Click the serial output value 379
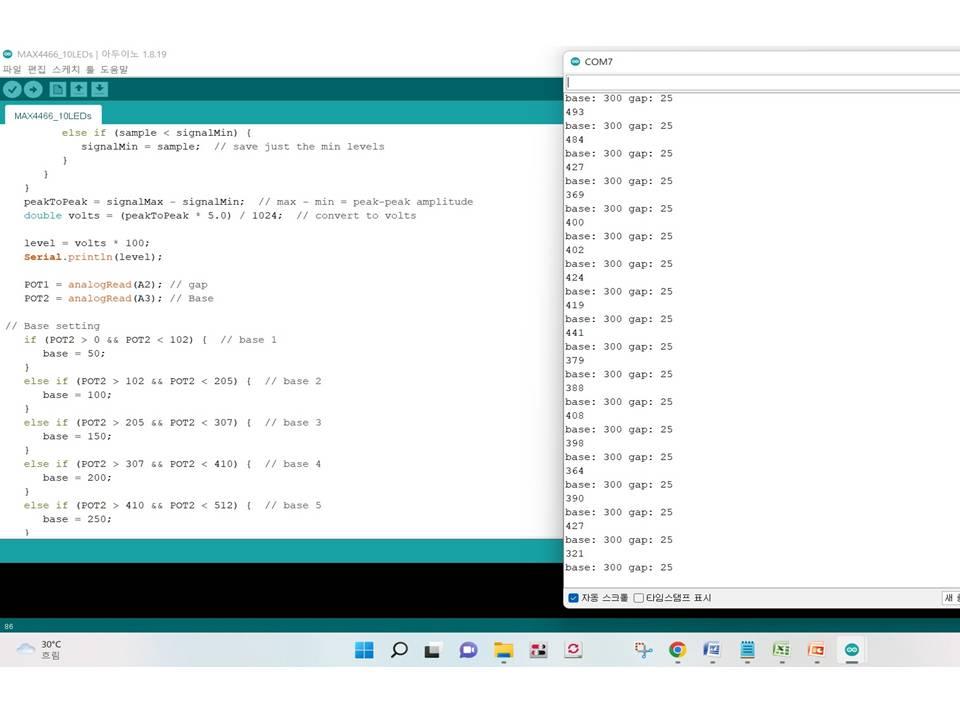Image resolution: width=960 pixels, height=720 pixels. point(574,361)
